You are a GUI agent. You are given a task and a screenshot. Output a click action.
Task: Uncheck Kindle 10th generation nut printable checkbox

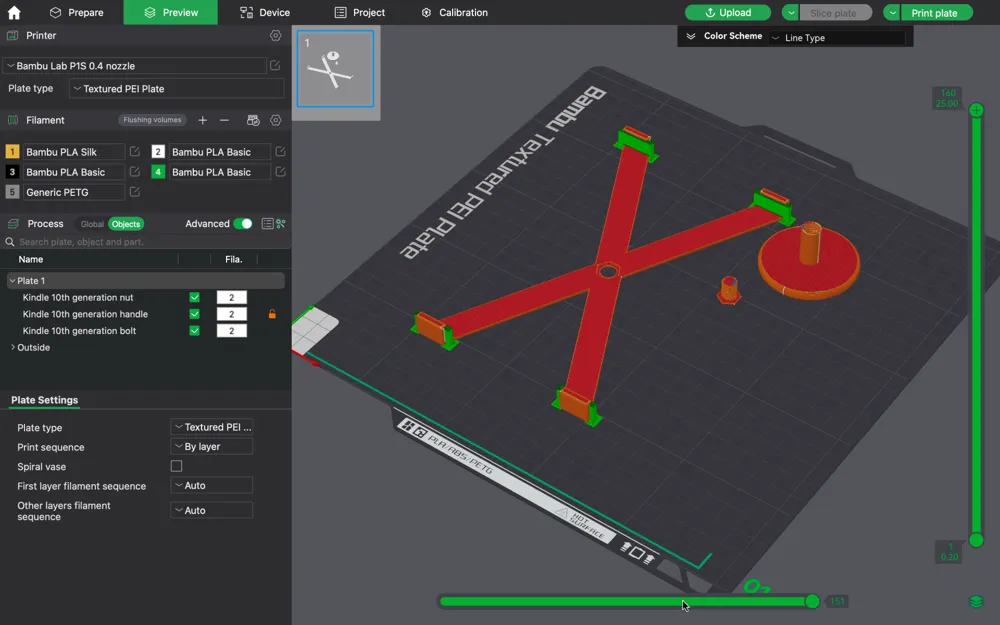[x=195, y=297]
